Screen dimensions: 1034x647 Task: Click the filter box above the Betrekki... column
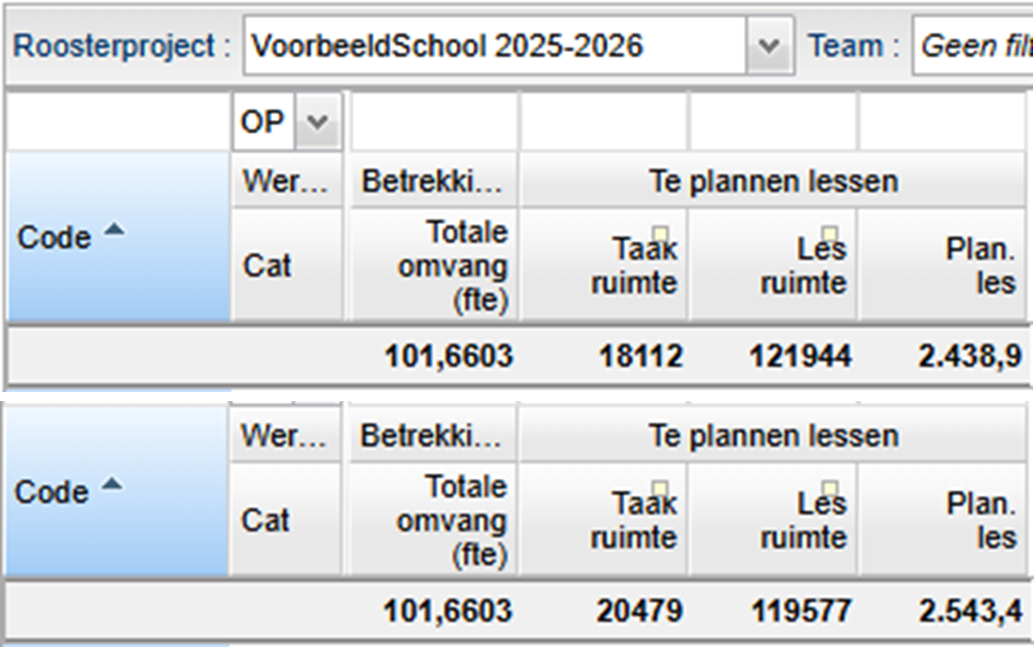click(433, 123)
